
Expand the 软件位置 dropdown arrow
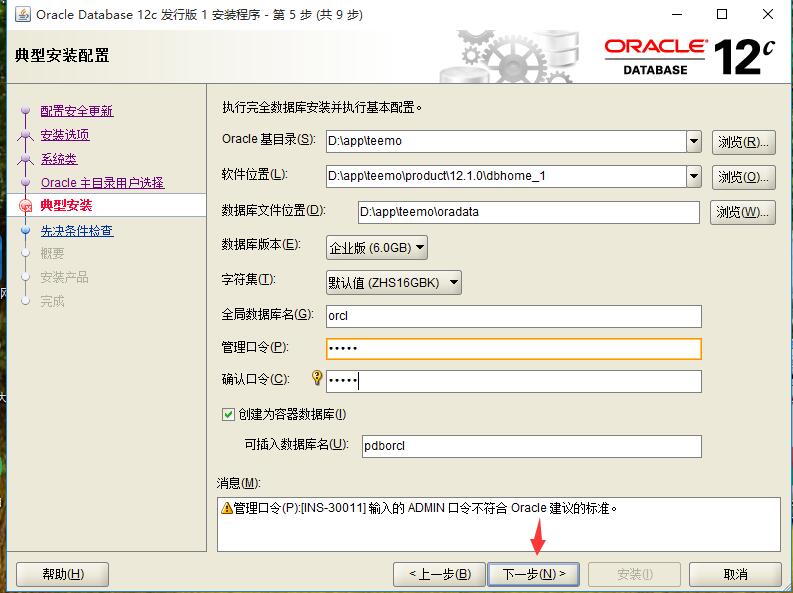tap(694, 176)
